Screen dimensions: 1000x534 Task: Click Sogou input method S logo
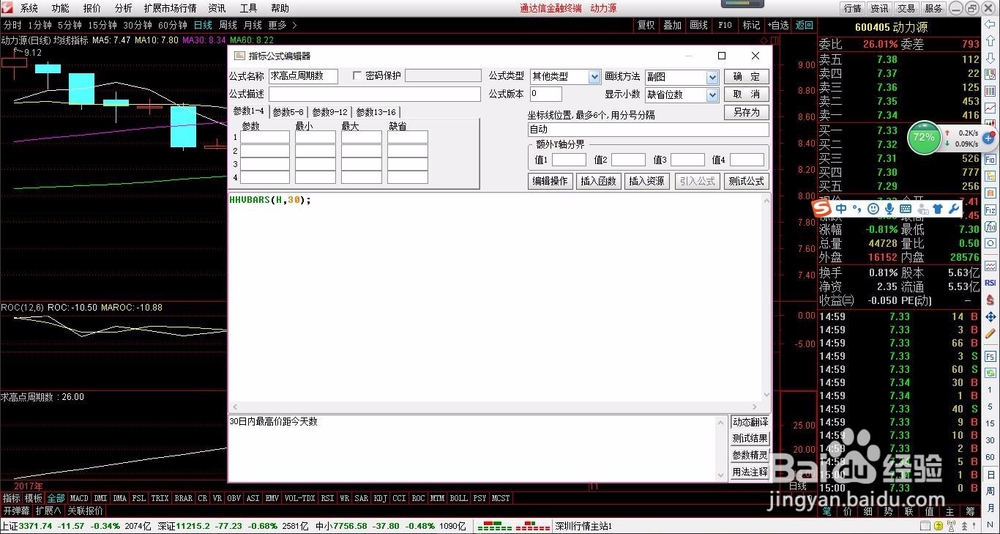point(820,208)
